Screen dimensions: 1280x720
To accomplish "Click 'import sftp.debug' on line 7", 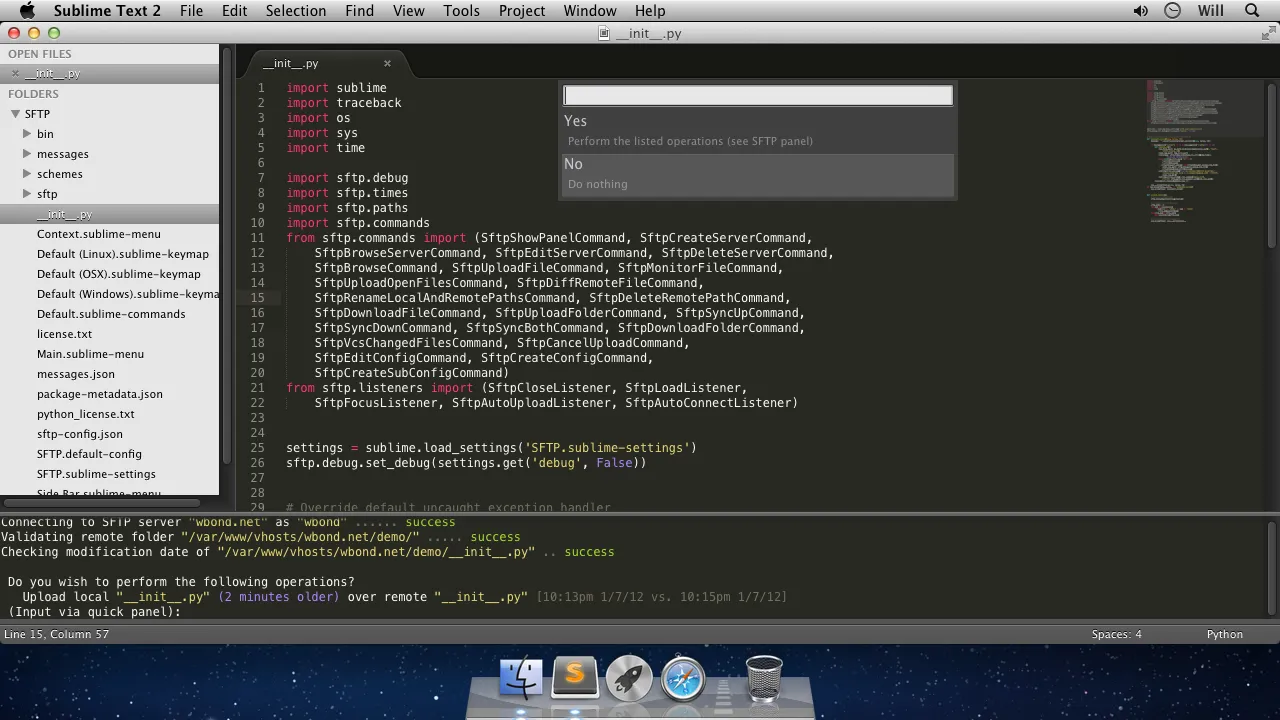I will coord(347,178).
